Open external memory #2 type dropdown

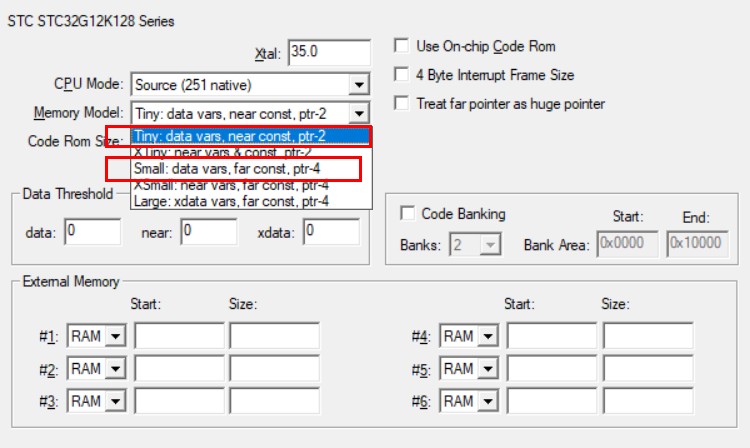pyautogui.click(x=115, y=369)
